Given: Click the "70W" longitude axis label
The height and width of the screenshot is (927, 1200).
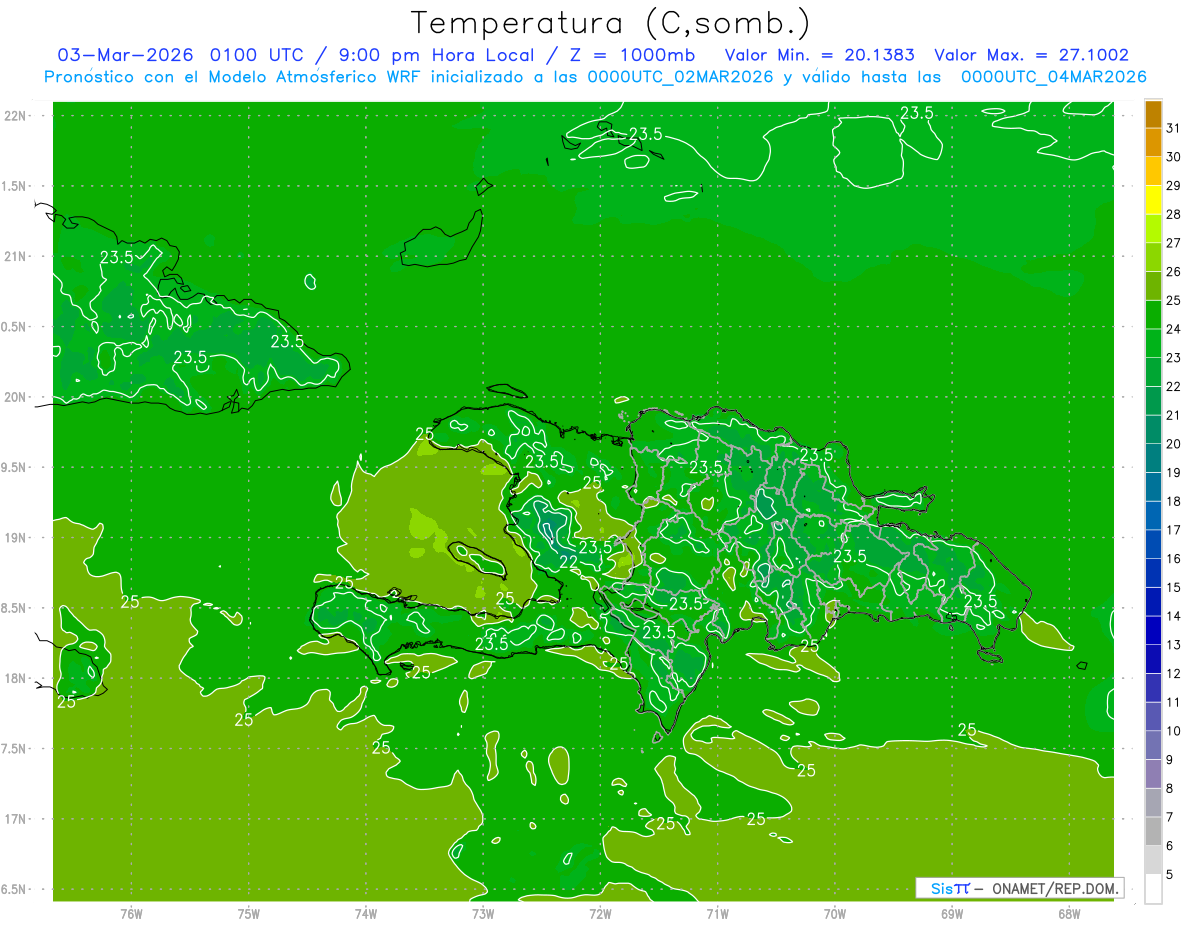Looking at the screenshot, I should pyautogui.click(x=835, y=914).
